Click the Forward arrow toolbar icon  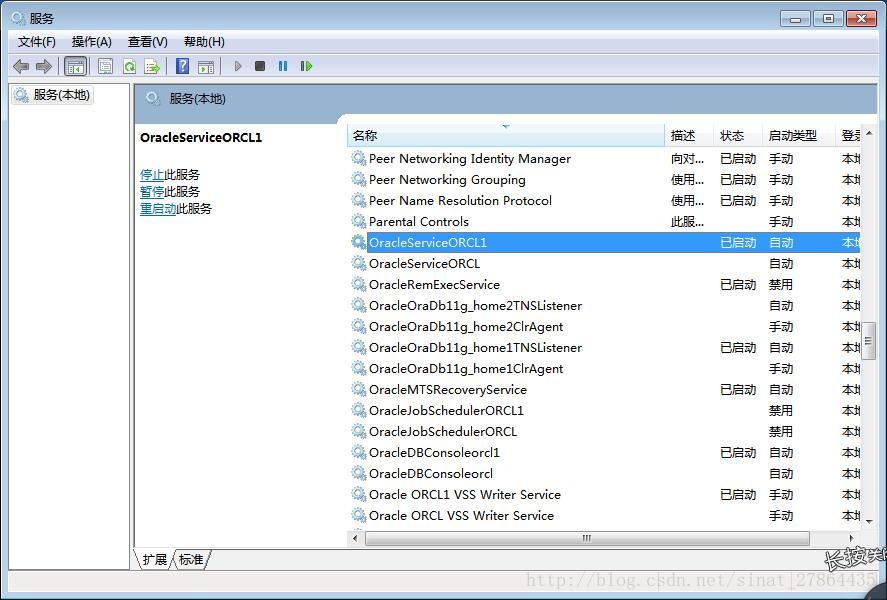click(x=44, y=67)
